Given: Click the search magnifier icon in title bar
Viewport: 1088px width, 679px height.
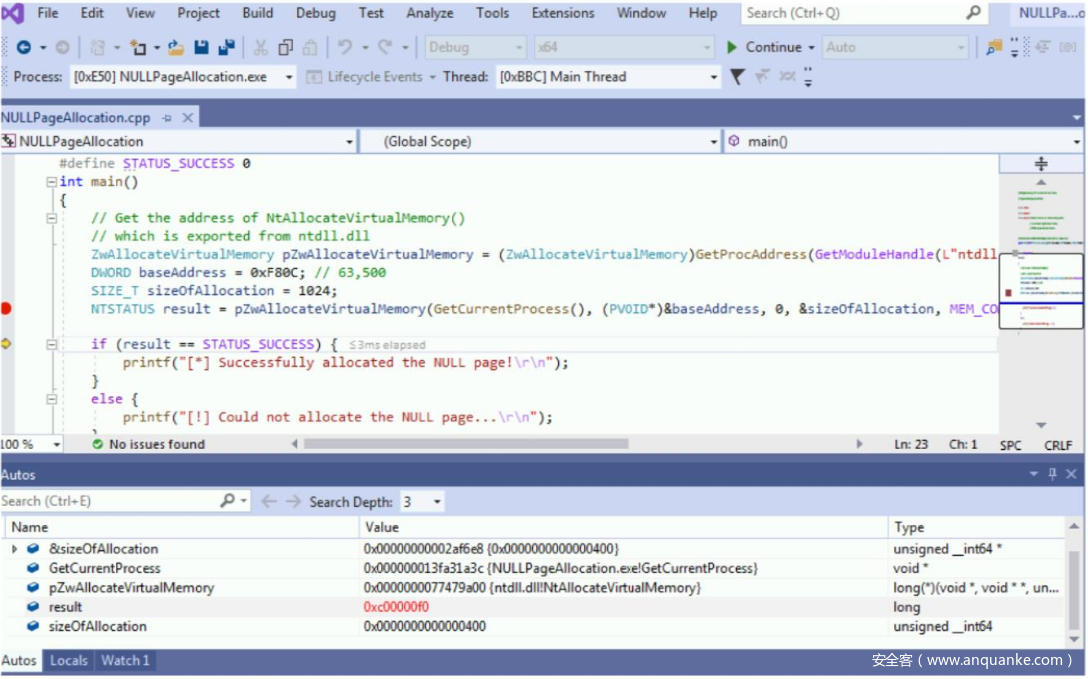Looking at the screenshot, I should (973, 13).
